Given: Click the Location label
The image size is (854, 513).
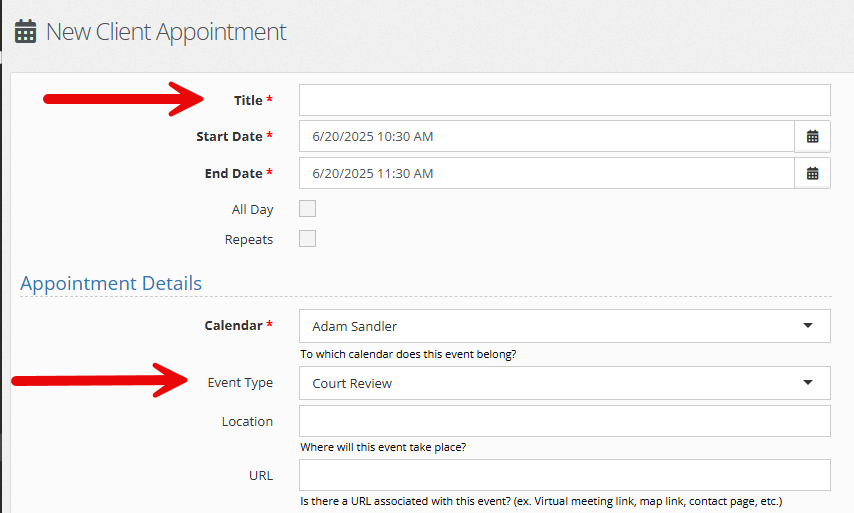Looking at the screenshot, I should click(x=247, y=422).
